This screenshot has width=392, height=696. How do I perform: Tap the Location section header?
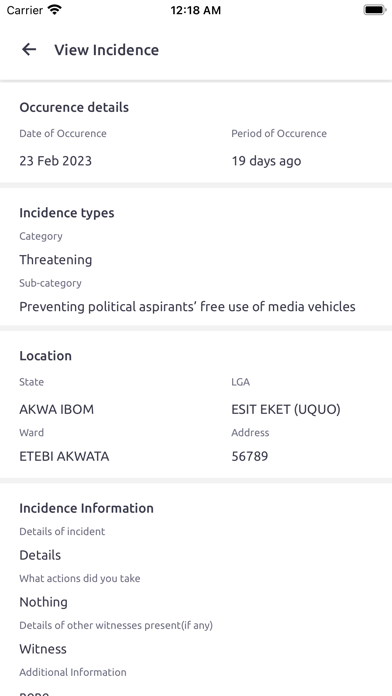point(45,356)
